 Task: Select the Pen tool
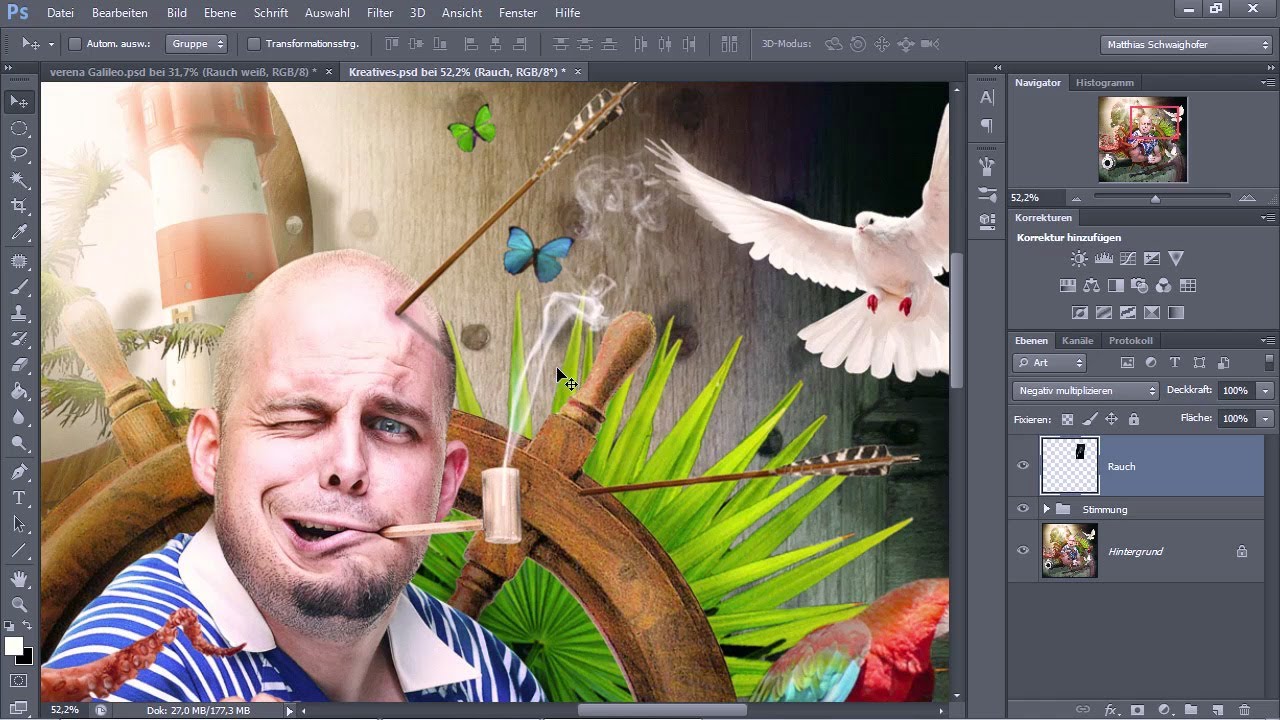coord(19,471)
